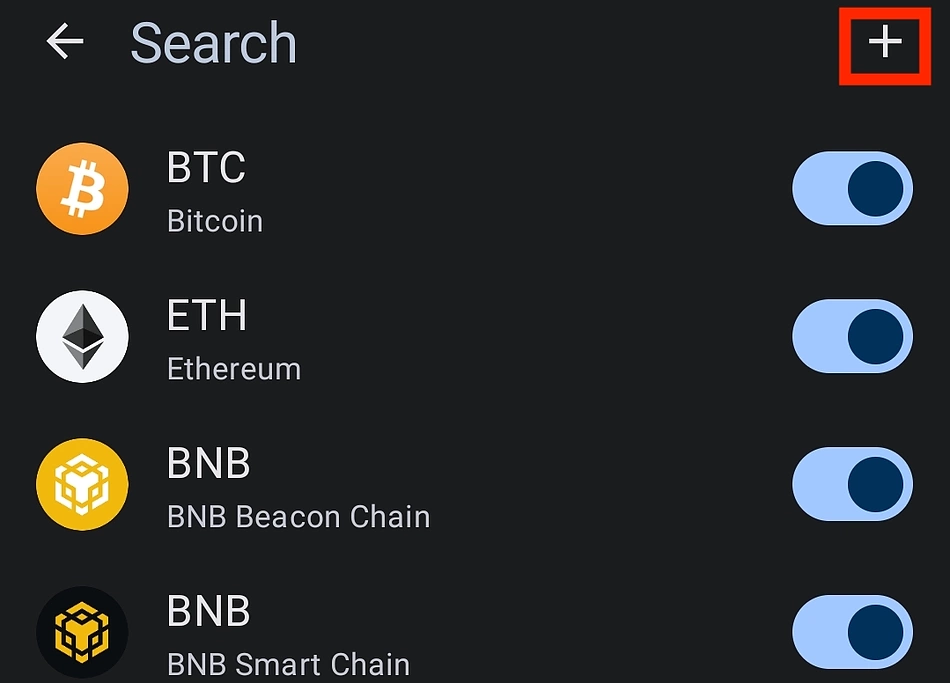Image resolution: width=950 pixels, height=683 pixels.
Task: Click the dark BNB Smart Chain logo
Action: (x=82, y=631)
